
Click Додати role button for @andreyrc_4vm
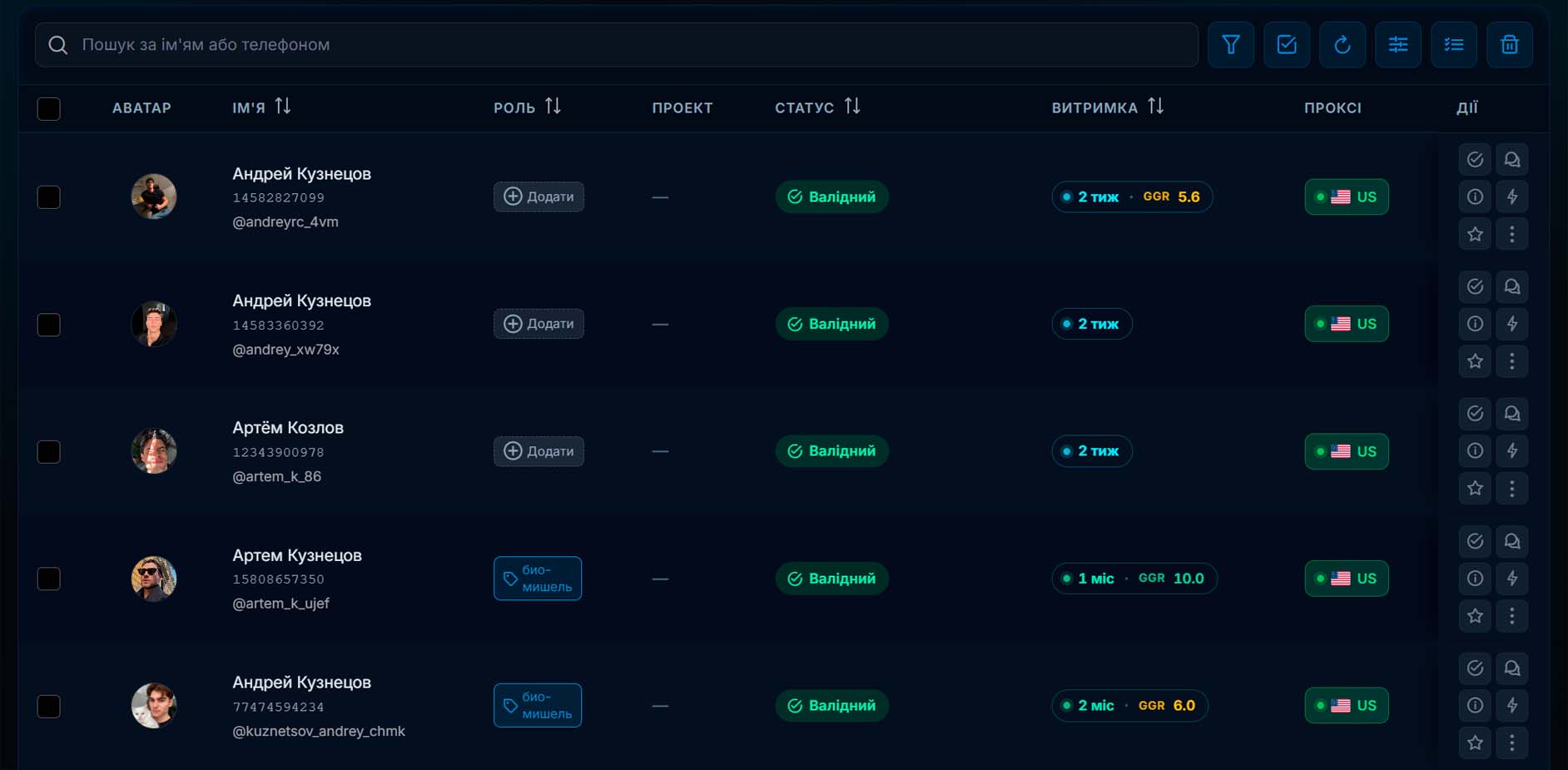pyautogui.click(x=538, y=196)
